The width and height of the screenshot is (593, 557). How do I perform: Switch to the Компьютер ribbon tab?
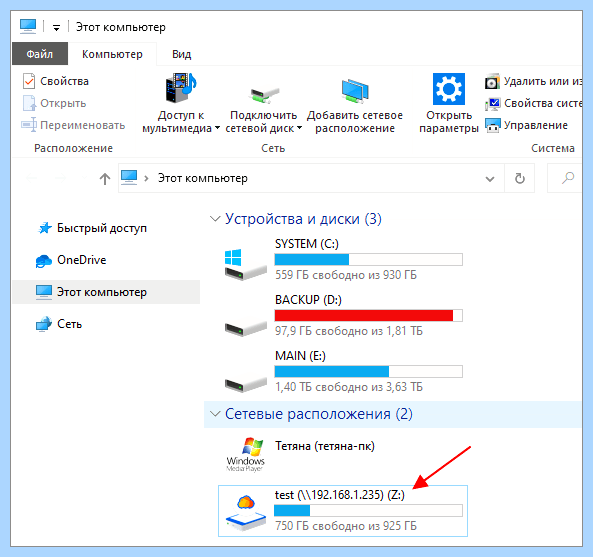click(112, 54)
